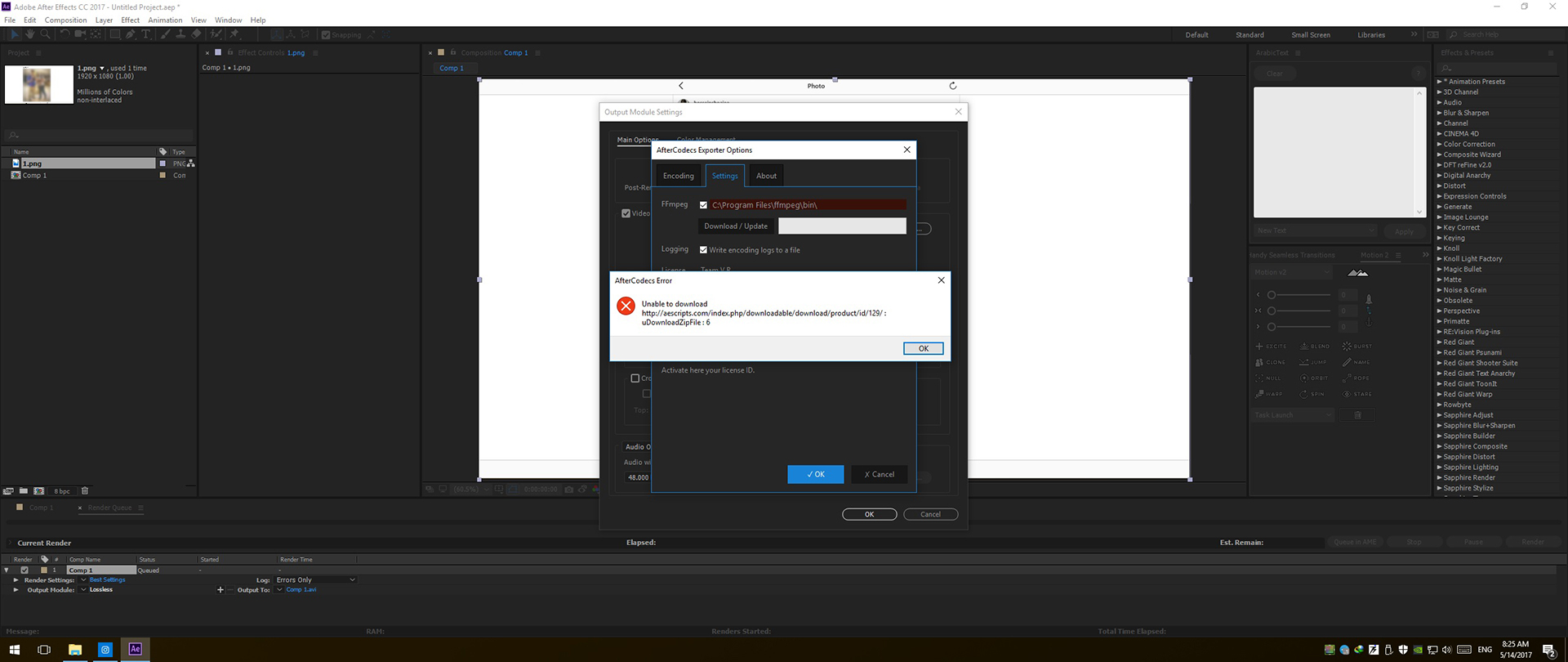Image resolution: width=1568 pixels, height=662 pixels.
Task: Open the Task Launch dropdown
Action: click(x=1292, y=415)
